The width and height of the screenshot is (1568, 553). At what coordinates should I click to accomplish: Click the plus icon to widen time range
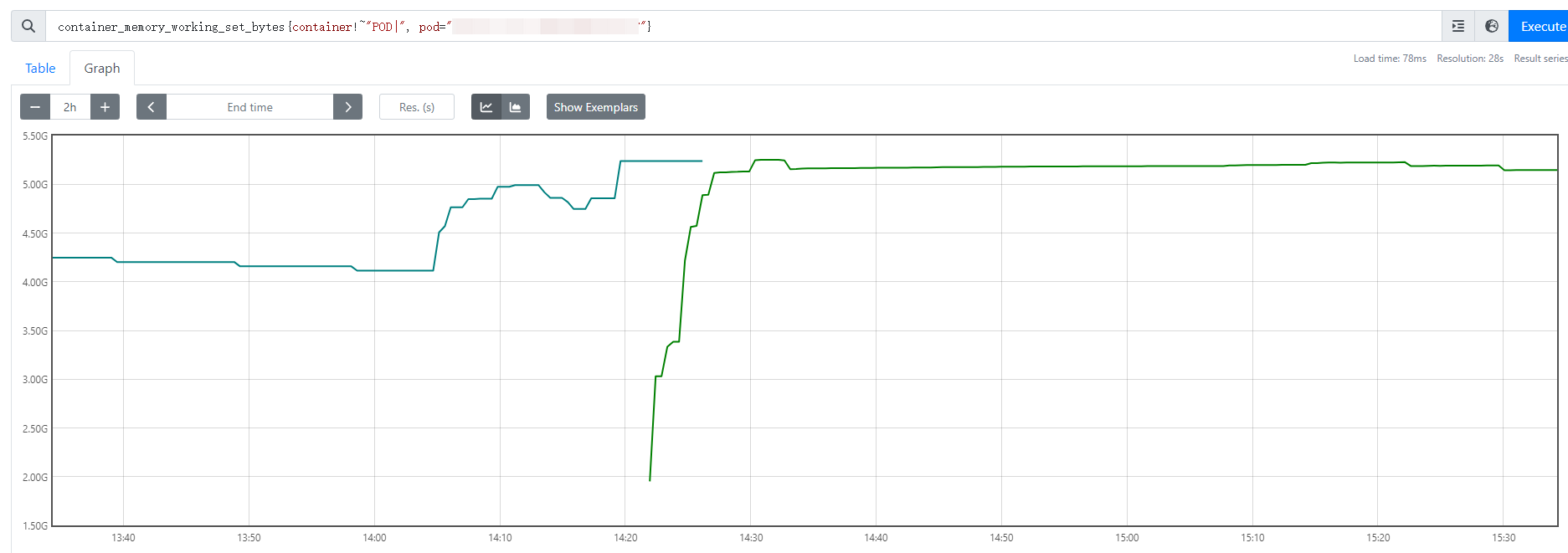(105, 106)
